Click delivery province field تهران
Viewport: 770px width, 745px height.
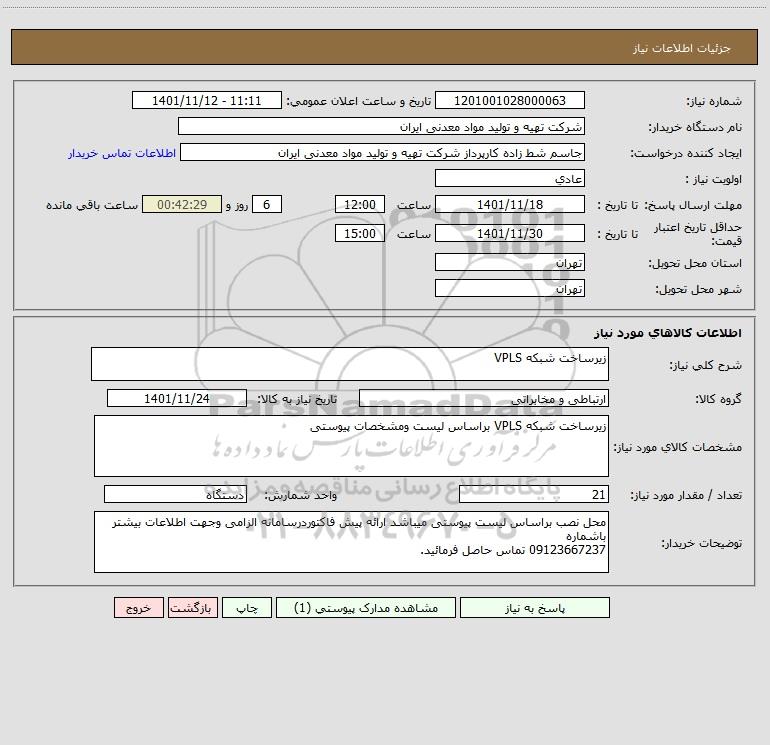(x=510, y=262)
